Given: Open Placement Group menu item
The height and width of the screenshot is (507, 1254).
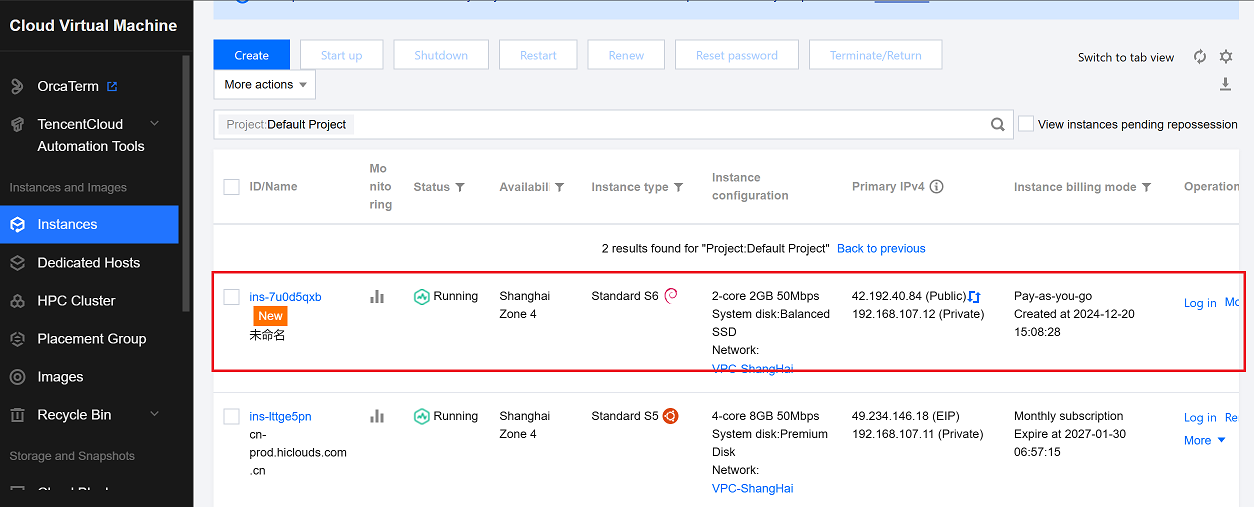Looking at the screenshot, I should 89,339.
